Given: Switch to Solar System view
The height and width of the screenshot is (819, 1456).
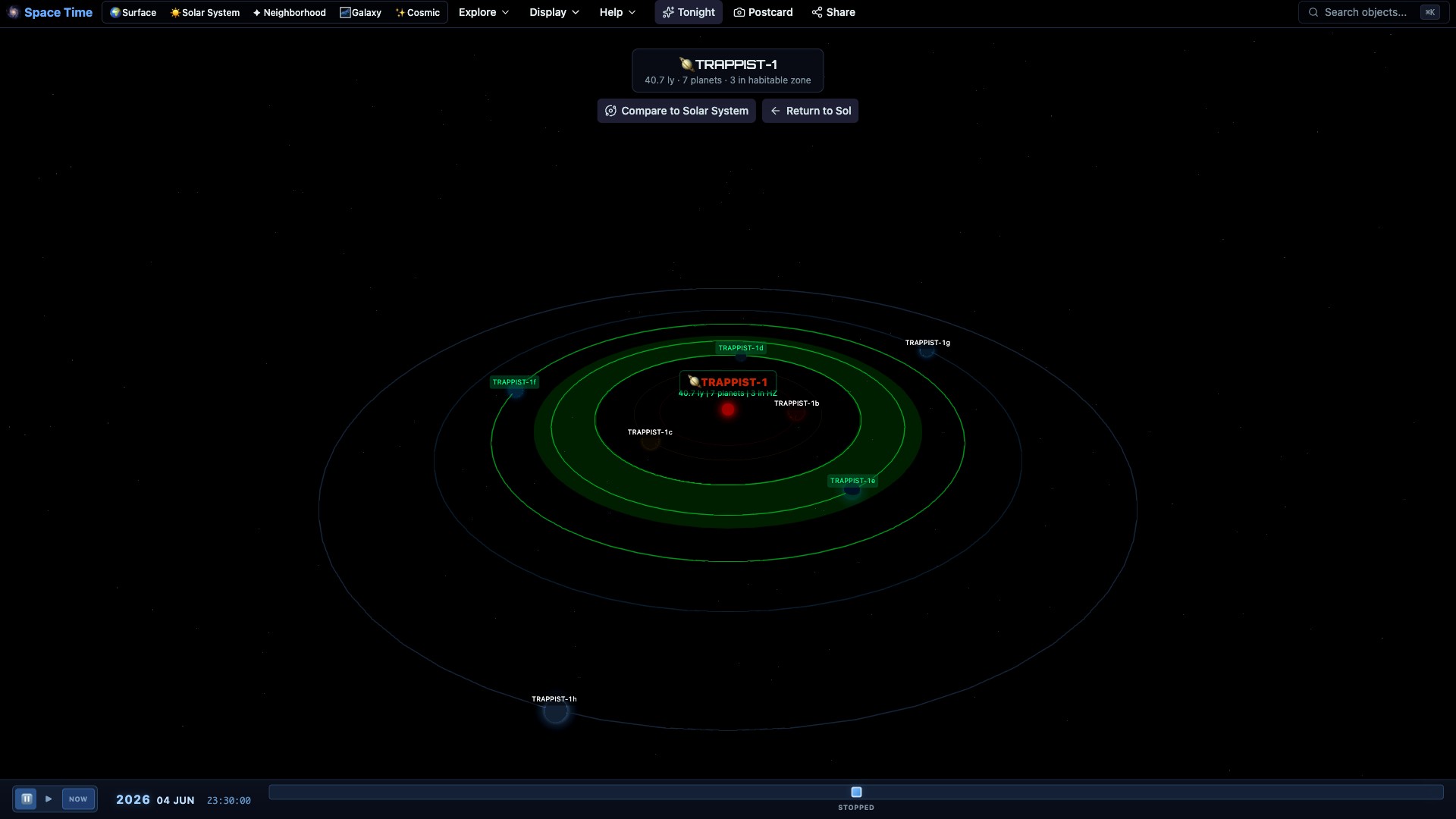Looking at the screenshot, I should pos(205,12).
